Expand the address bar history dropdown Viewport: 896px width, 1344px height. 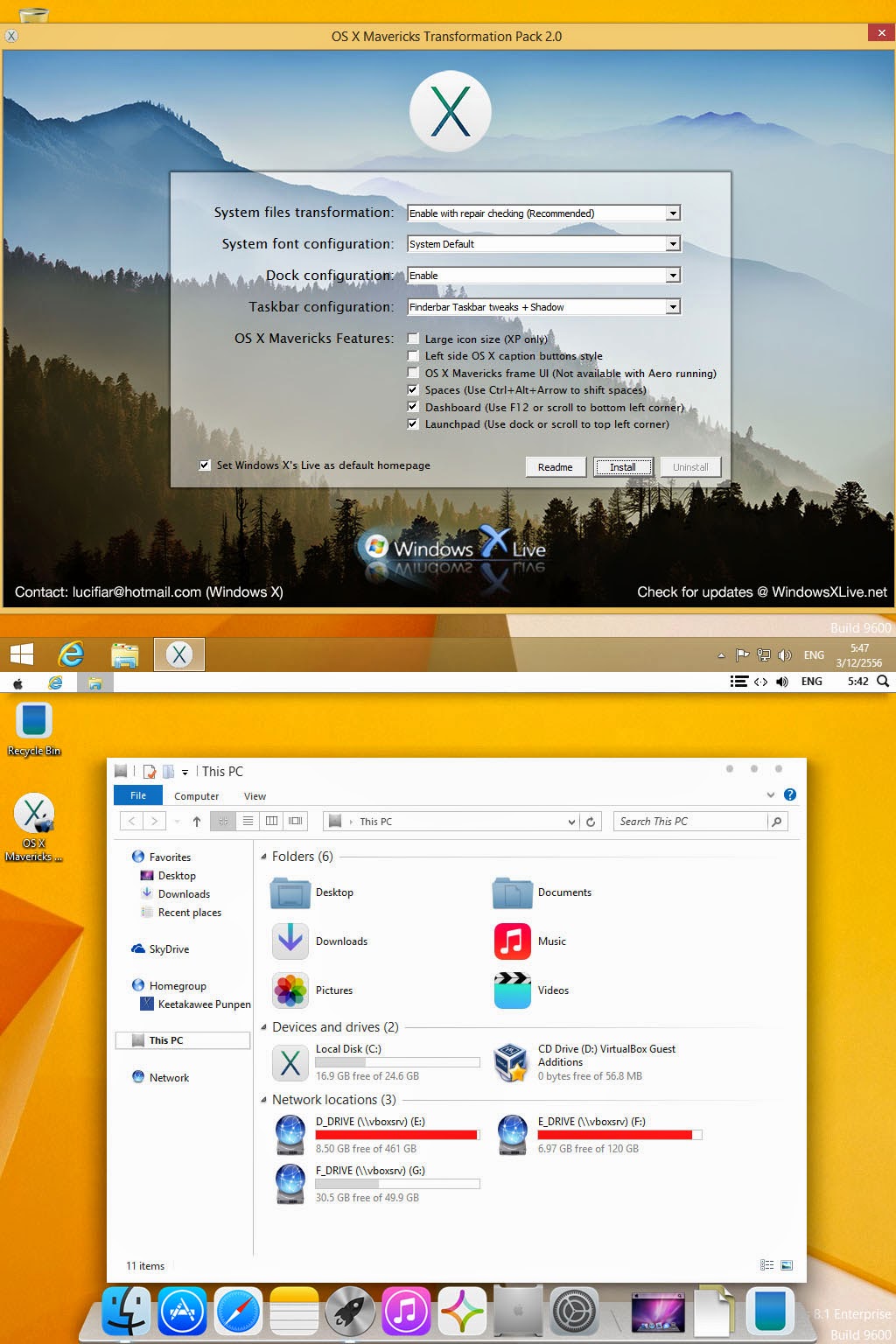click(571, 822)
